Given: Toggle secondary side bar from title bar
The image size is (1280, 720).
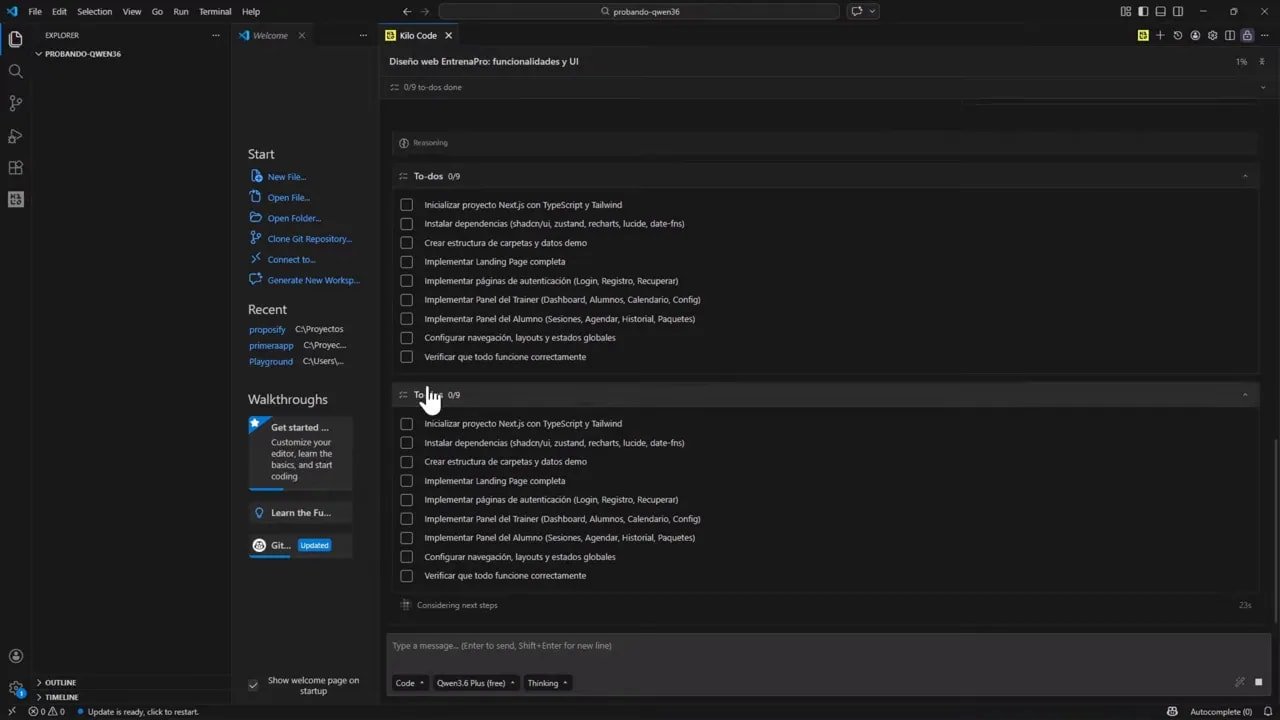Looking at the screenshot, I should [1178, 11].
